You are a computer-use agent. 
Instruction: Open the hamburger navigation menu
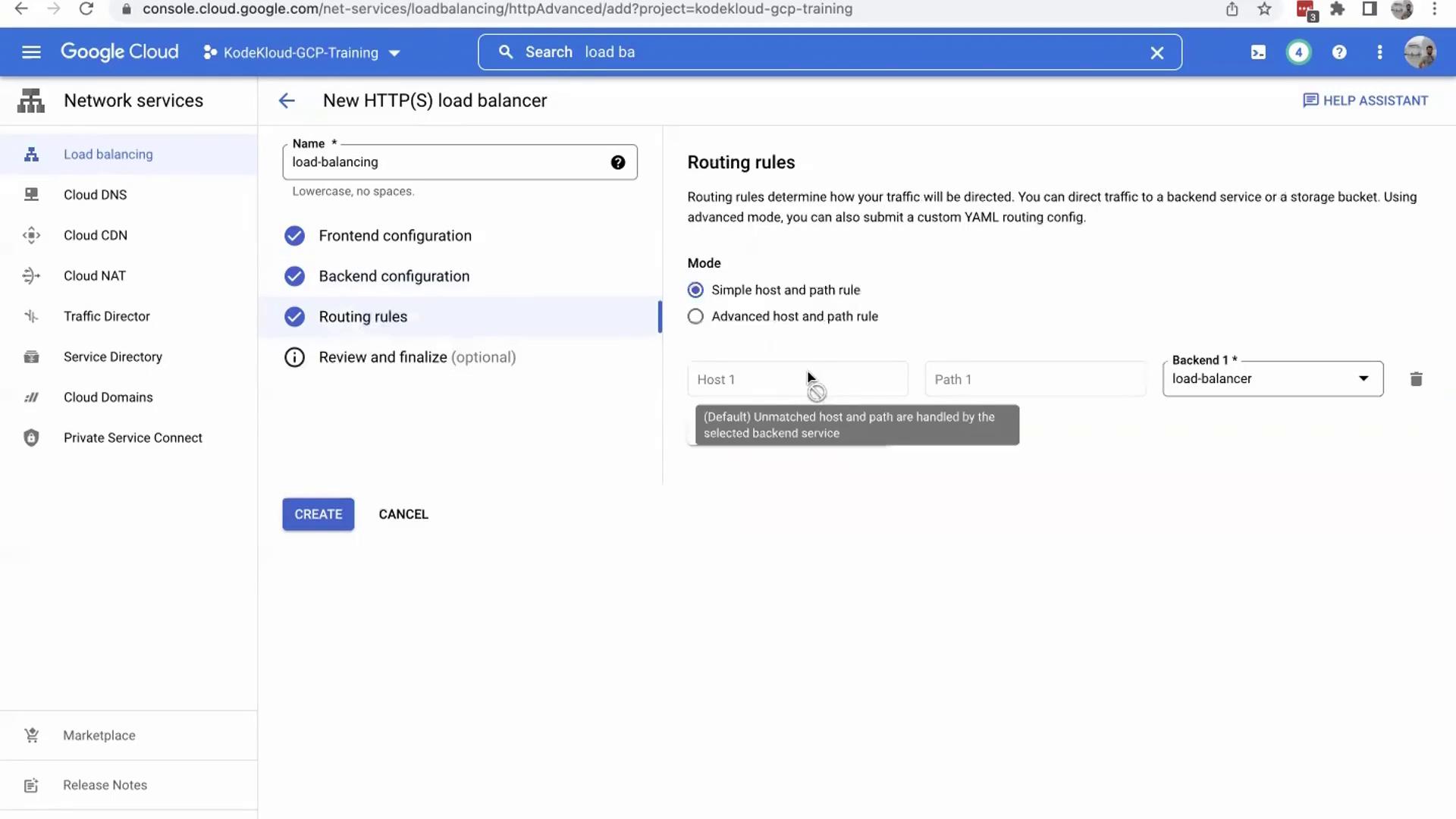[31, 52]
